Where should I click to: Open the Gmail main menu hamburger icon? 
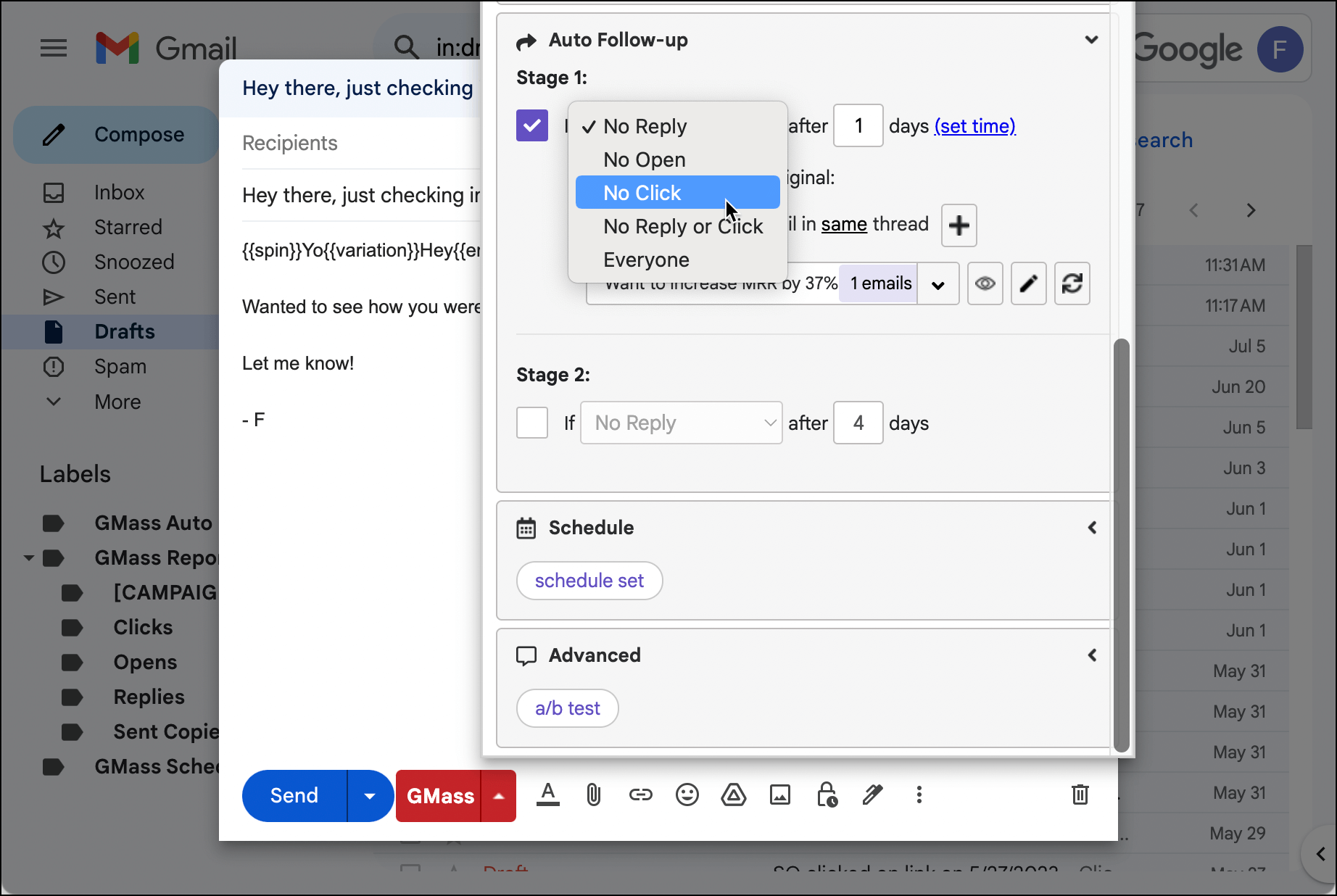[x=54, y=49]
